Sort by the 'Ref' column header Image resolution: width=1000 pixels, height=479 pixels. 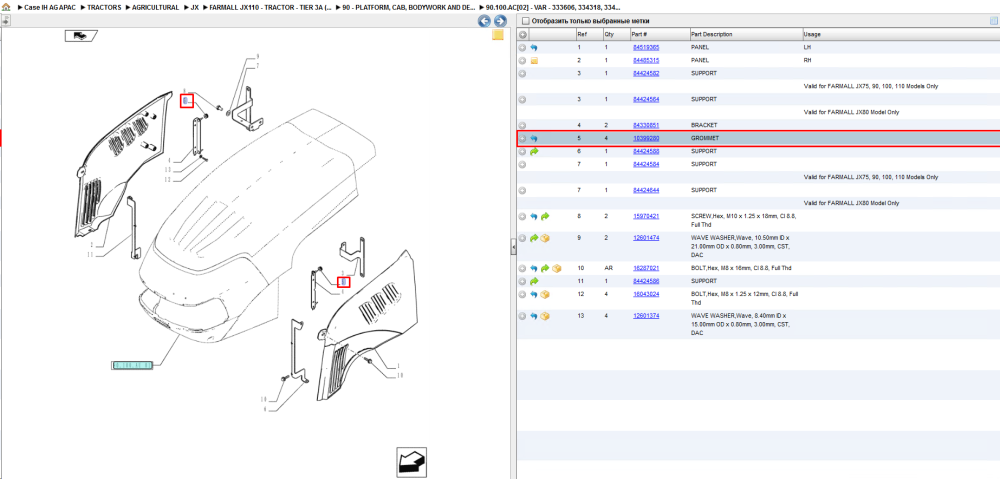(x=588, y=34)
